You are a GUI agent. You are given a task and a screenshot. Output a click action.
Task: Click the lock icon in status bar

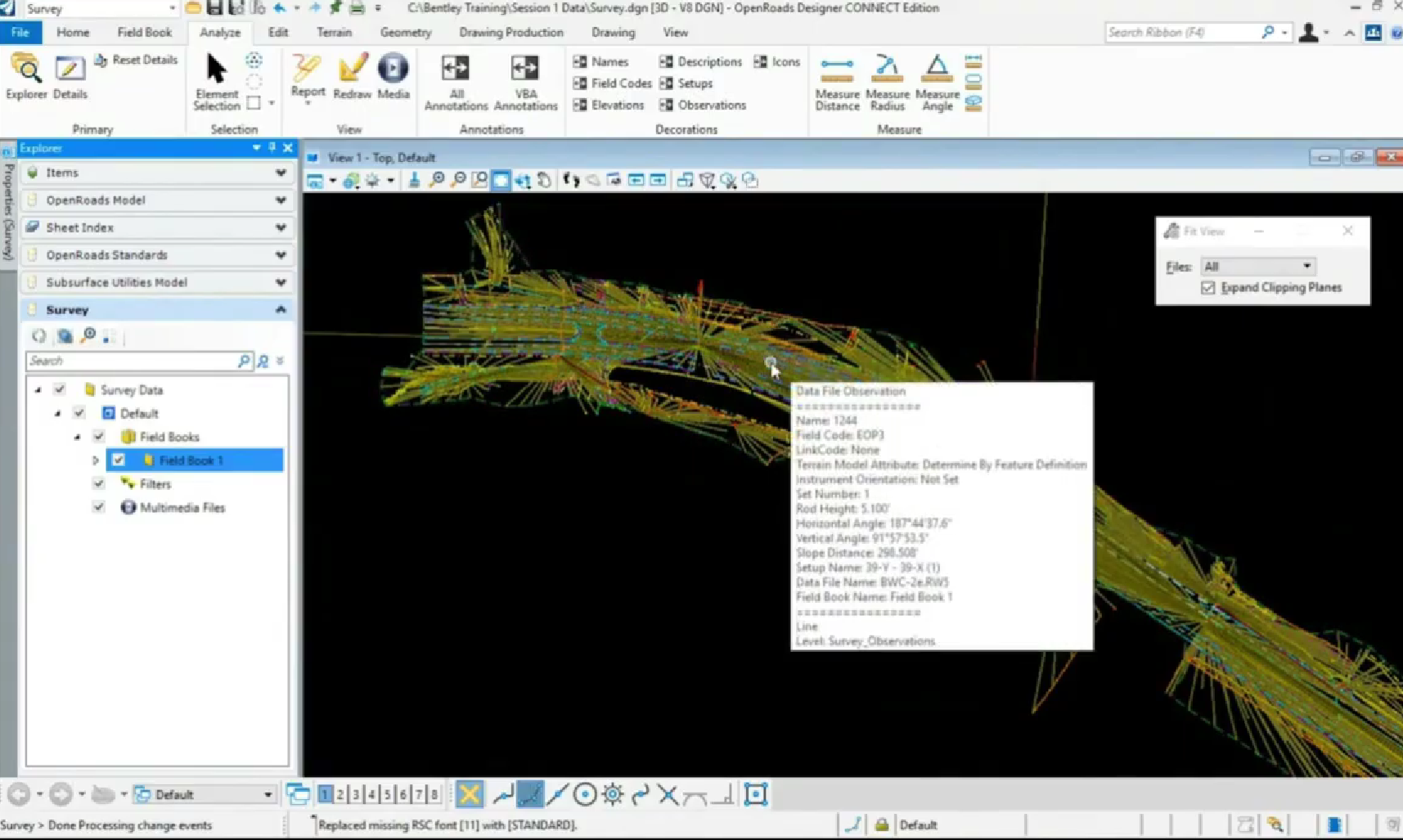(x=882, y=825)
